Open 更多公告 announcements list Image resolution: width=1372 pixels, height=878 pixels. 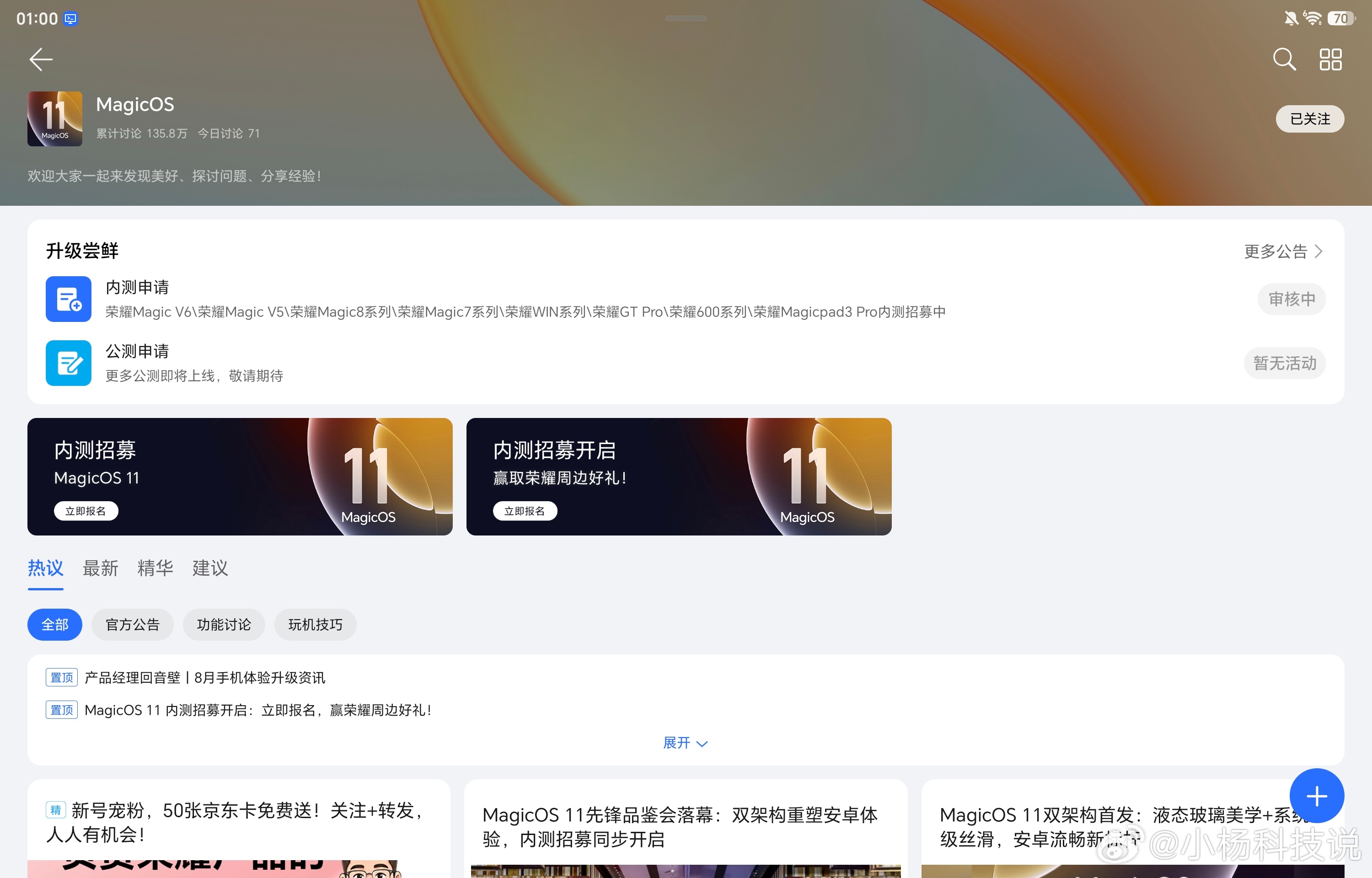(1284, 252)
